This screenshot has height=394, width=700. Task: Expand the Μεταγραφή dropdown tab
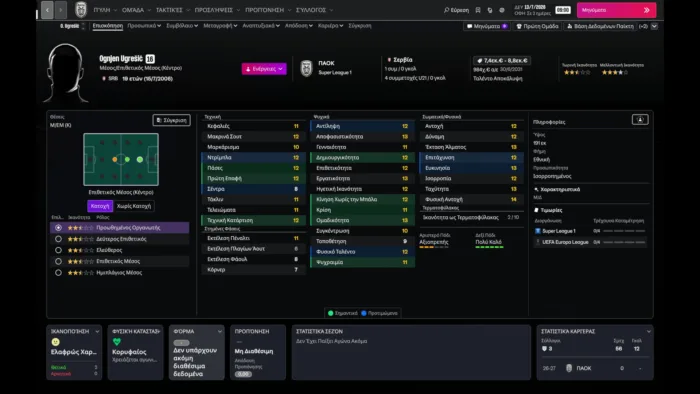[220, 26]
